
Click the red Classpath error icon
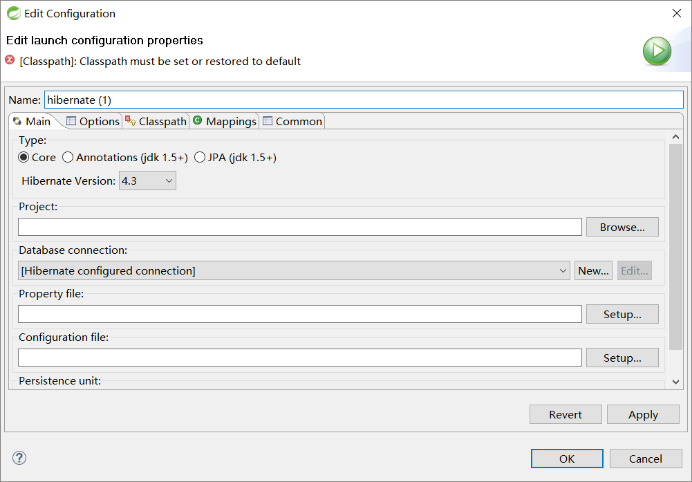pyautogui.click(x=10, y=60)
